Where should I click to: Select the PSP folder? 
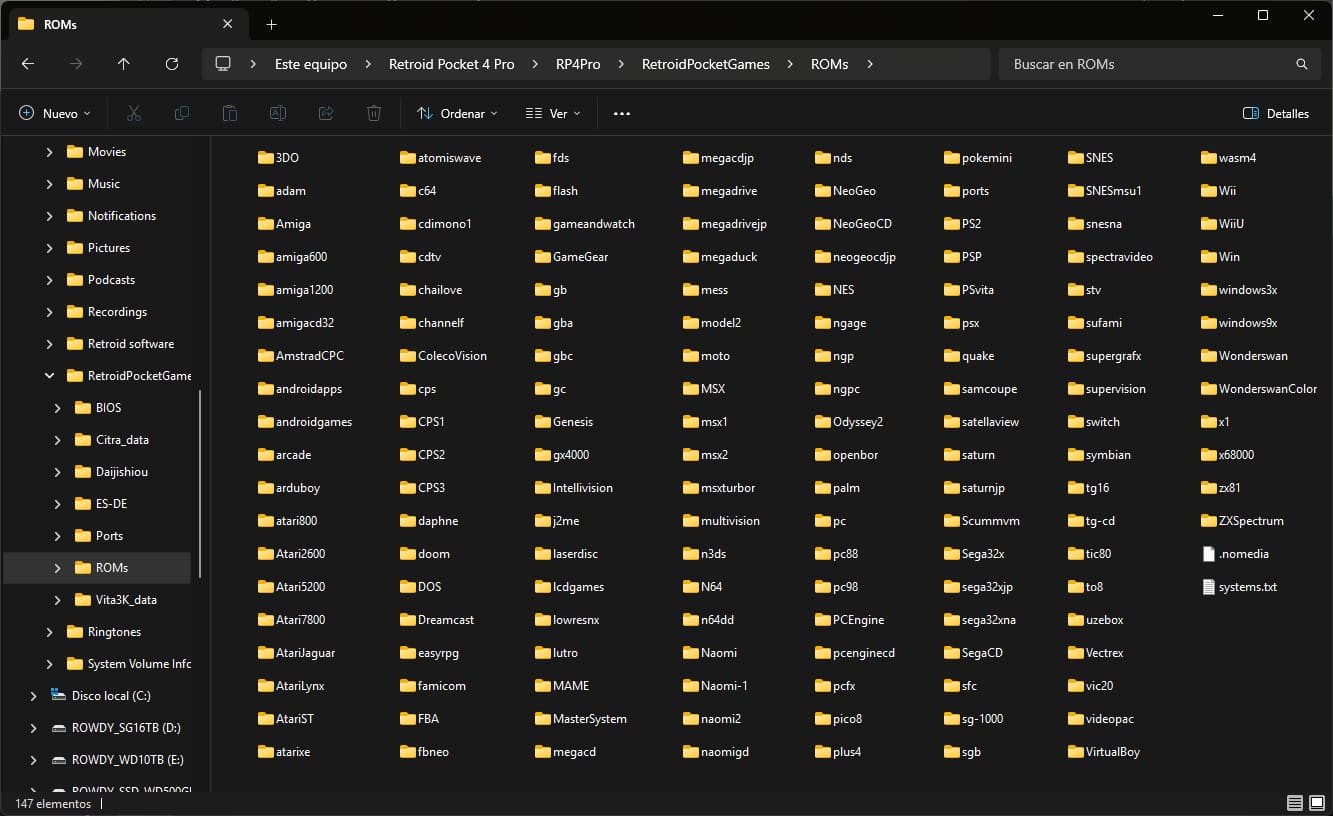tap(964, 257)
